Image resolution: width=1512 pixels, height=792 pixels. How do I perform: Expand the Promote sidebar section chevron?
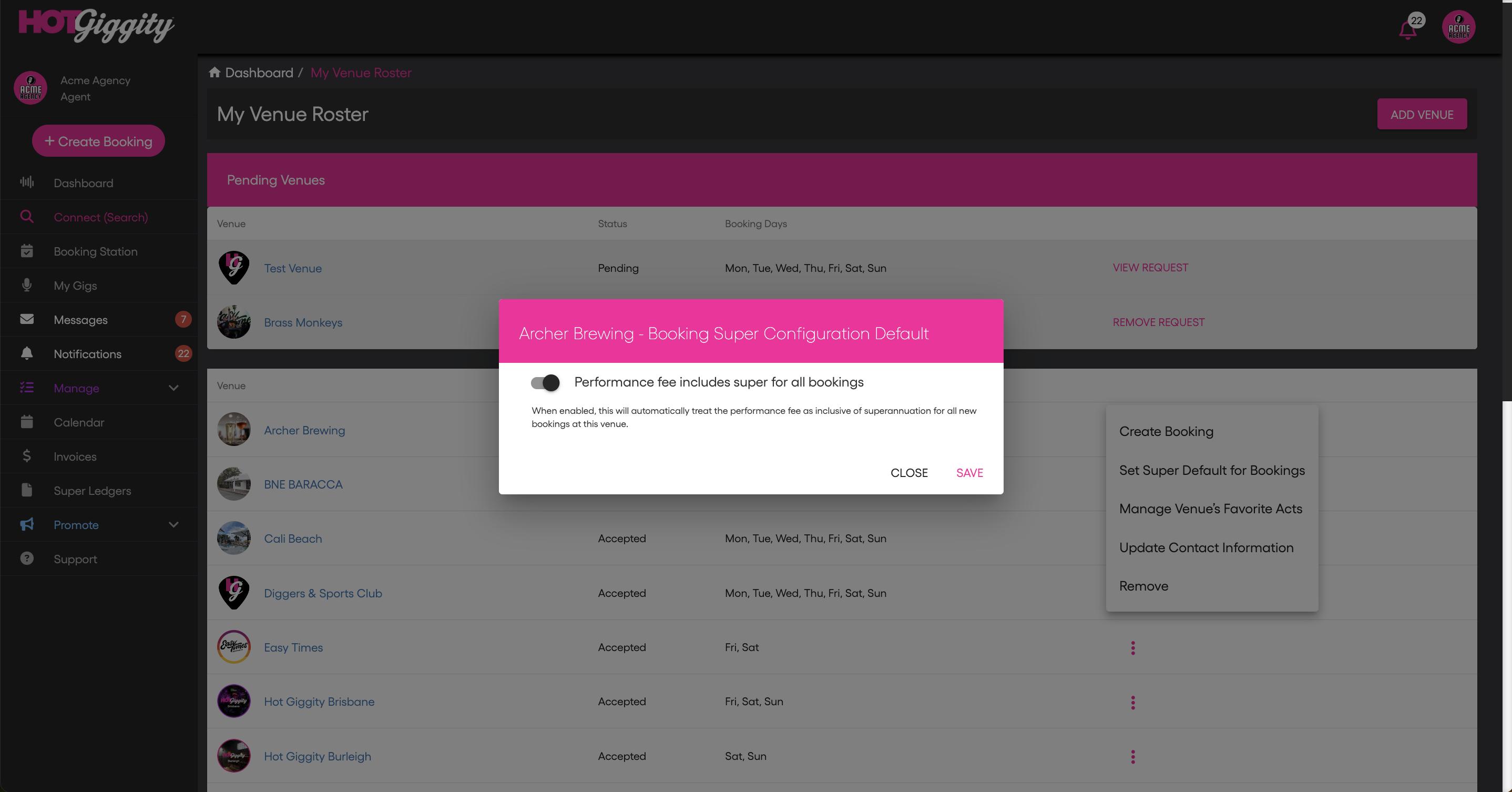tap(173, 525)
